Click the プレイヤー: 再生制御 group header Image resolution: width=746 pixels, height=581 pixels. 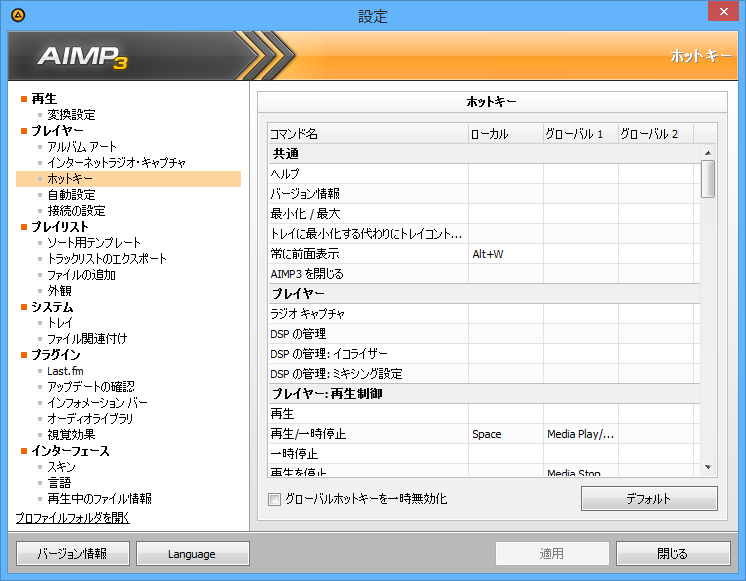pyautogui.click(x=484, y=394)
